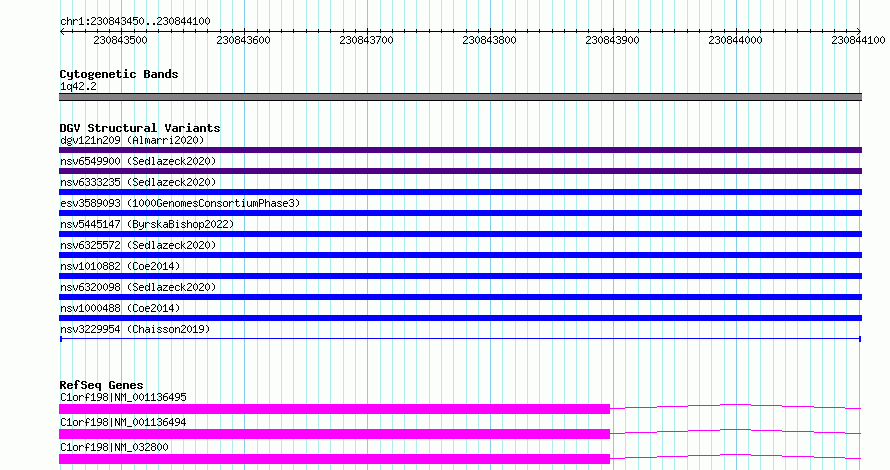The height and width of the screenshot is (470, 890).
Task: Open transcript C1orf198|NM_001136494 label
Action: [123, 422]
